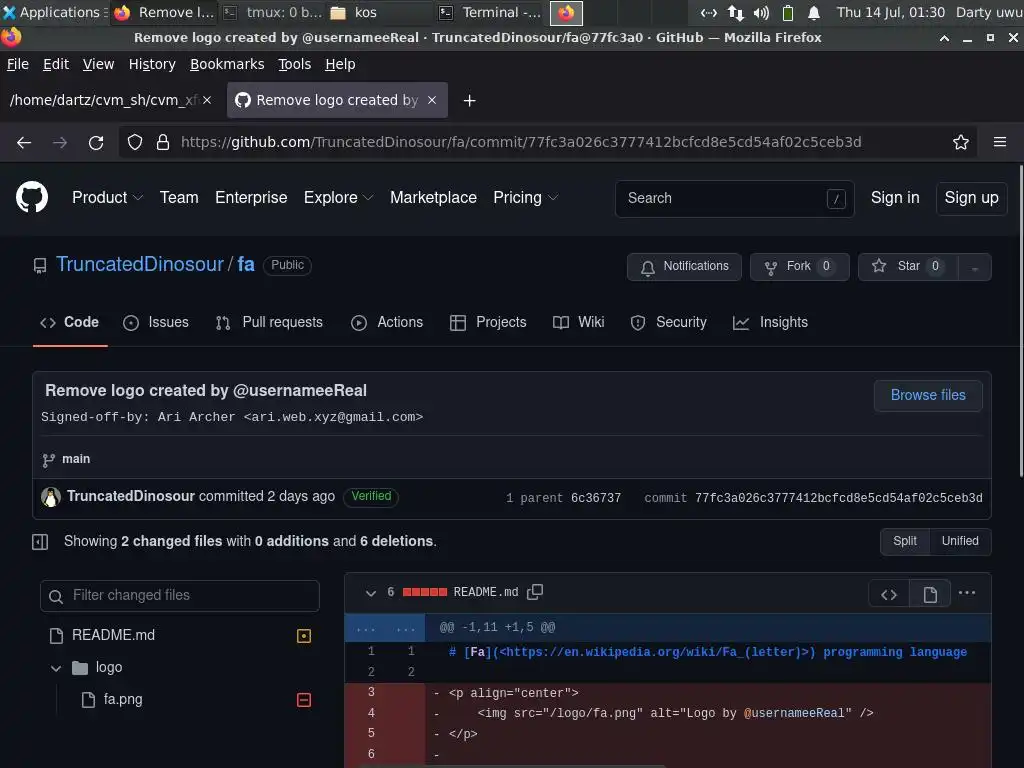Click the page vertical scrollbar
Image resolution: width=1024 pixels, height=768 pixels.
click(1021, 320)
